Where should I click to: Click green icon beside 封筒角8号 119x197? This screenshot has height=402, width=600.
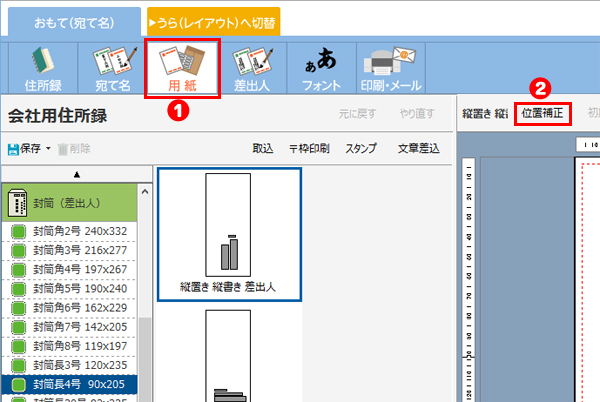[x=18, y=347]
